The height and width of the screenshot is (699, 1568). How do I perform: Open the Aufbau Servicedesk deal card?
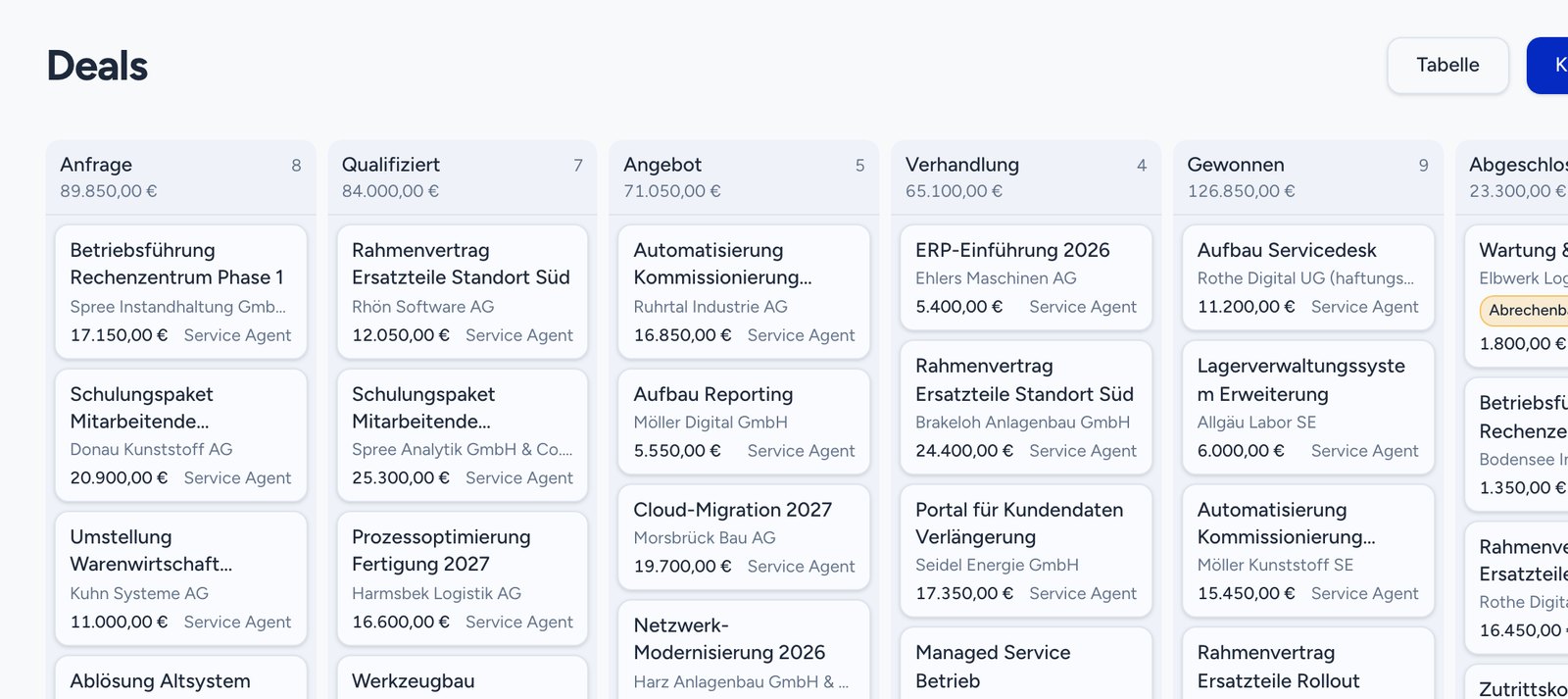tap(1308, 277)
